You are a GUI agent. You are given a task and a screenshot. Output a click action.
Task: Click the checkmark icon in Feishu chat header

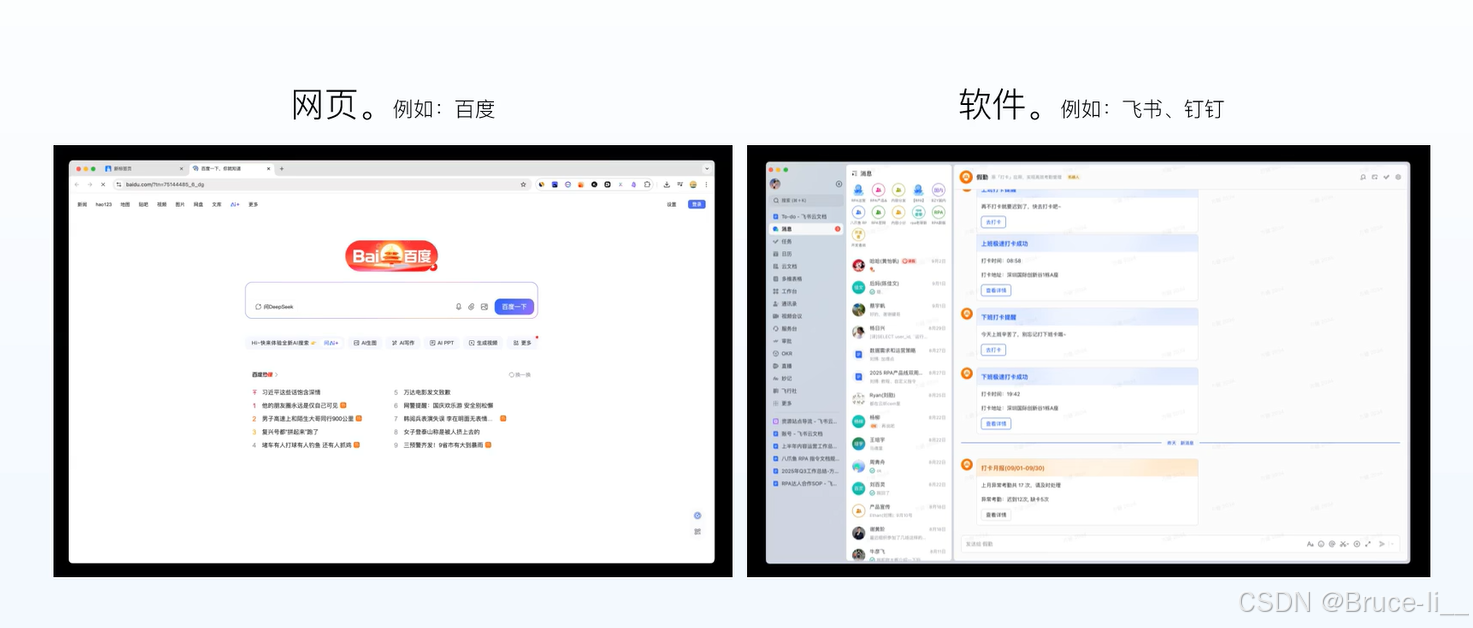1386,177
